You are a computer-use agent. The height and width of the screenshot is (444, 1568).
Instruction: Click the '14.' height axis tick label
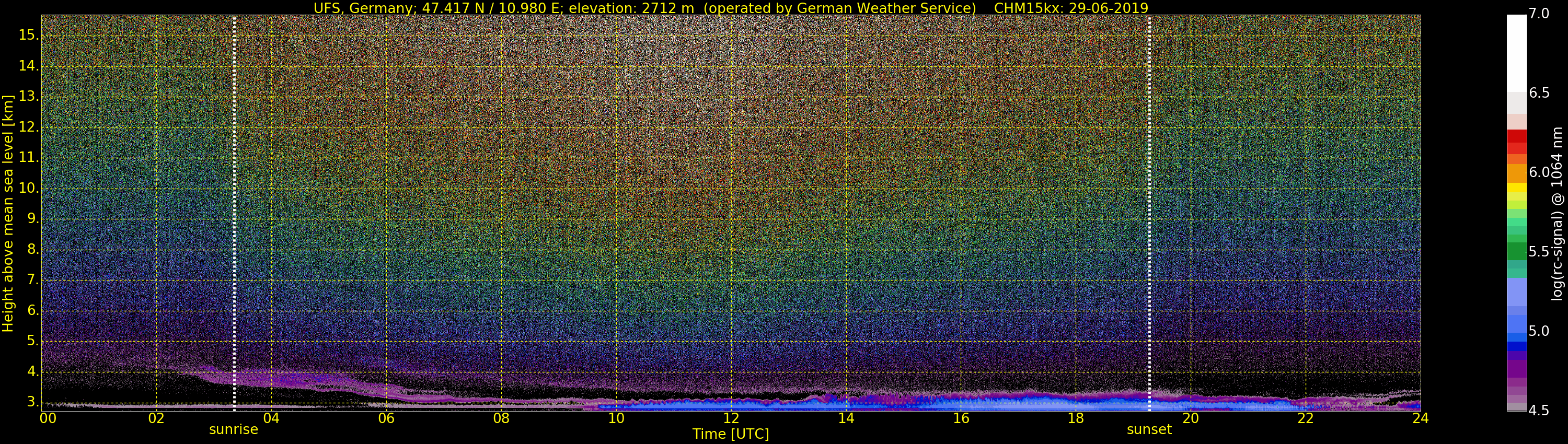pyautogui.click(x=29, y=66)
